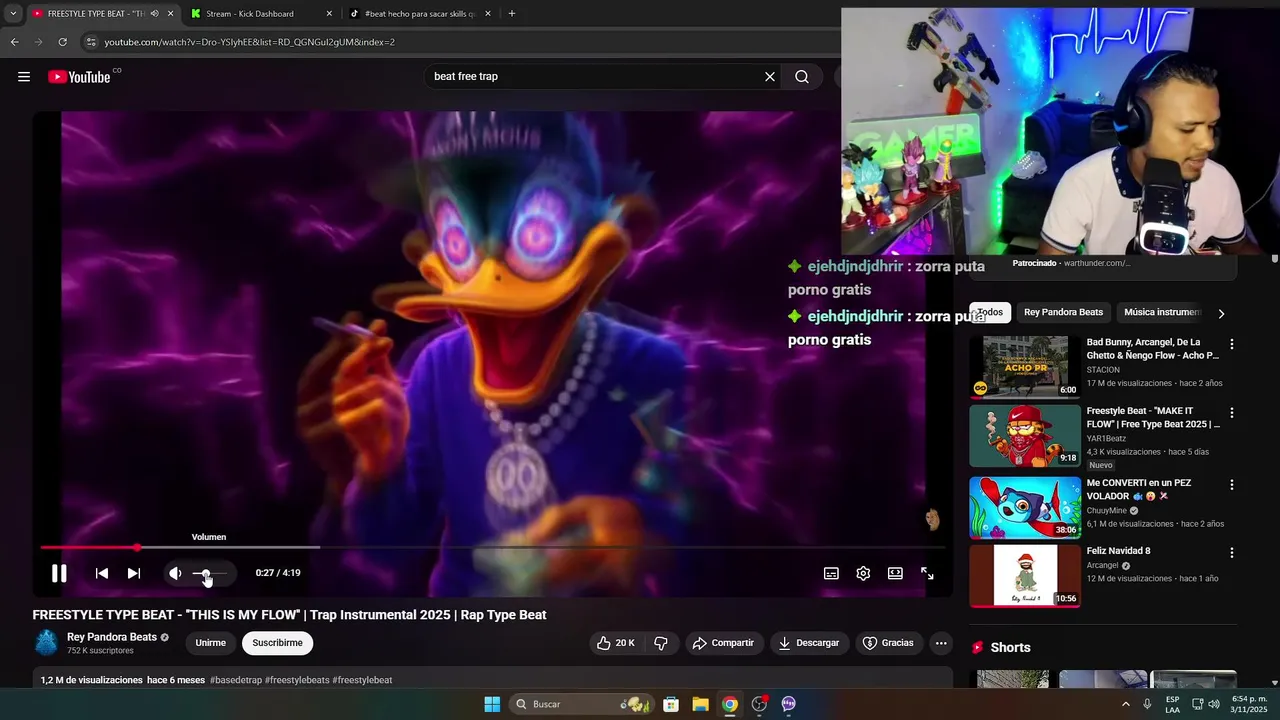Download the video with Descargar
Screen dimensions: 1280x720
pyautogui.click(x=809, y=643)
